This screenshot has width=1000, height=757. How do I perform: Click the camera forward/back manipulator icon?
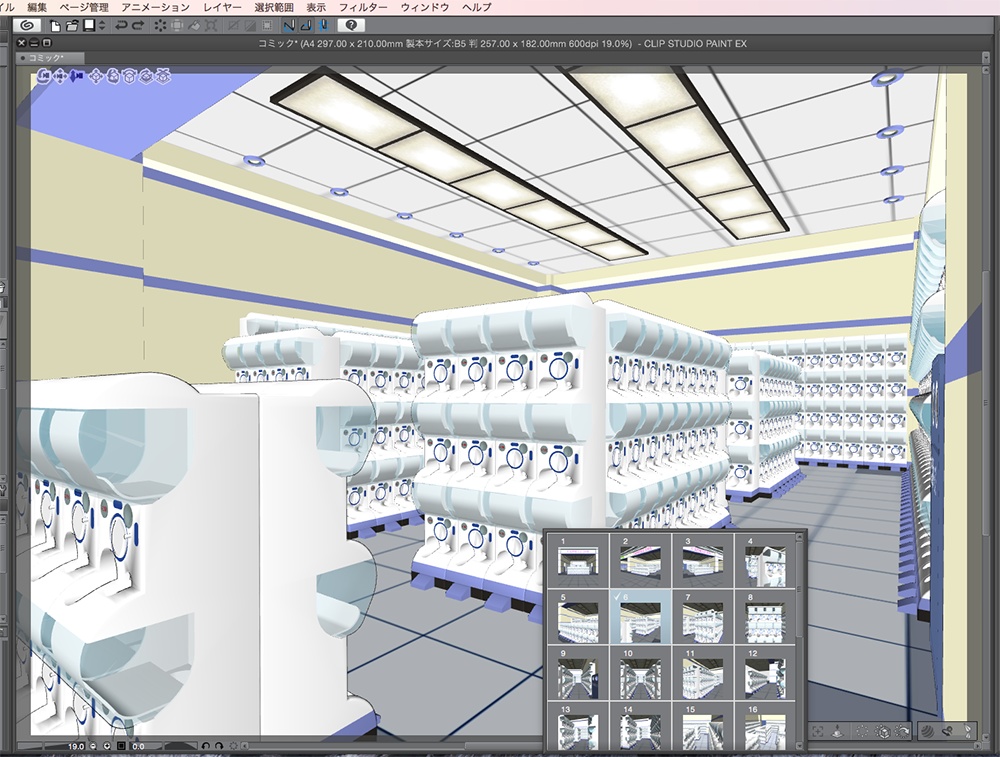[x=77, y=77]
